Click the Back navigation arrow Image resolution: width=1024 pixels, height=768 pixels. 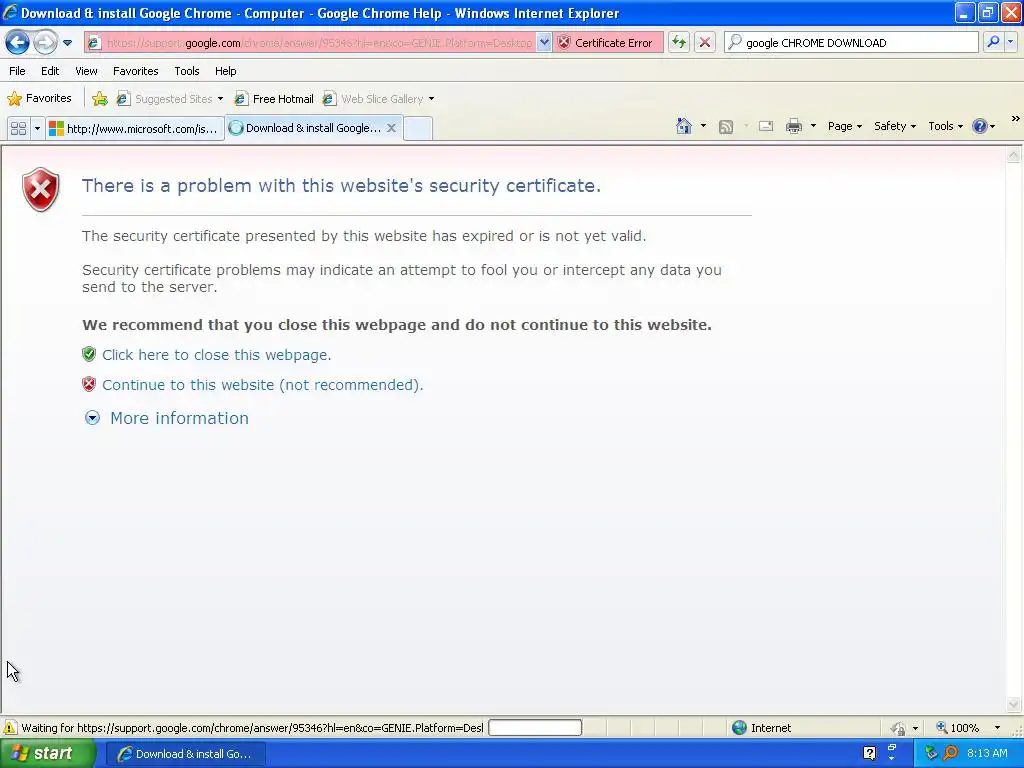tap(17, 43)
